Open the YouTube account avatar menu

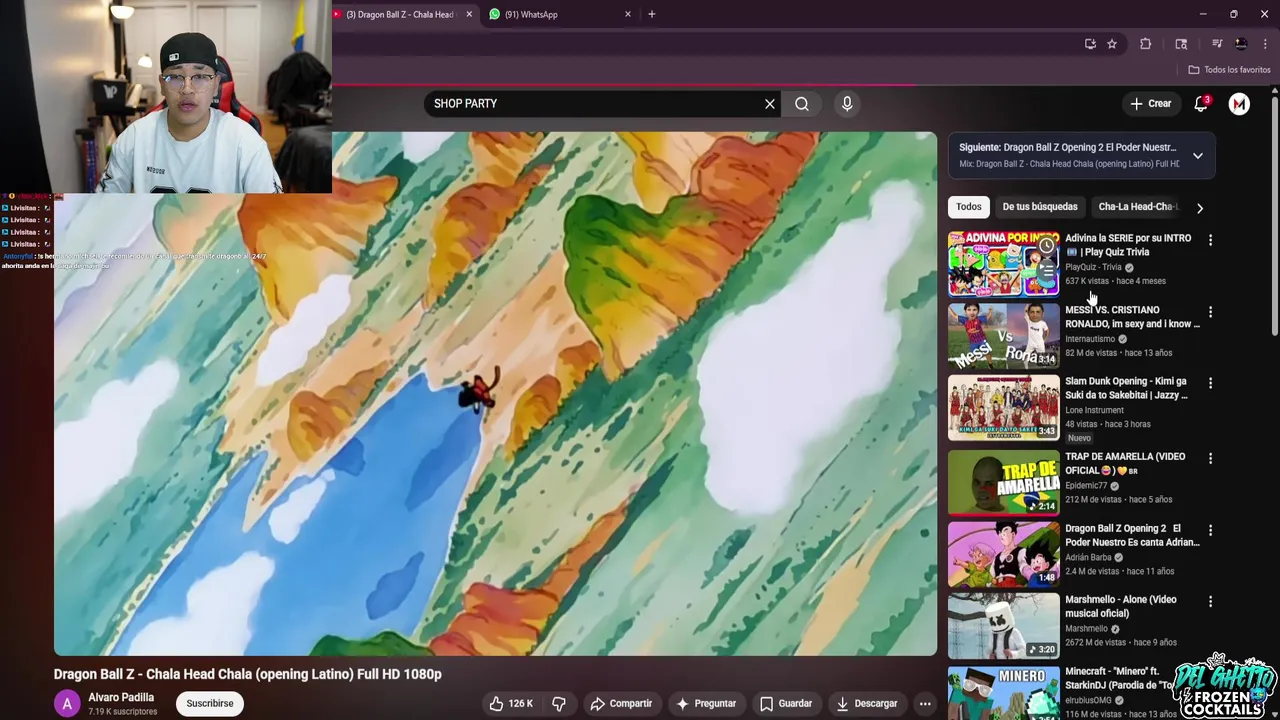tap(1239, 104)
